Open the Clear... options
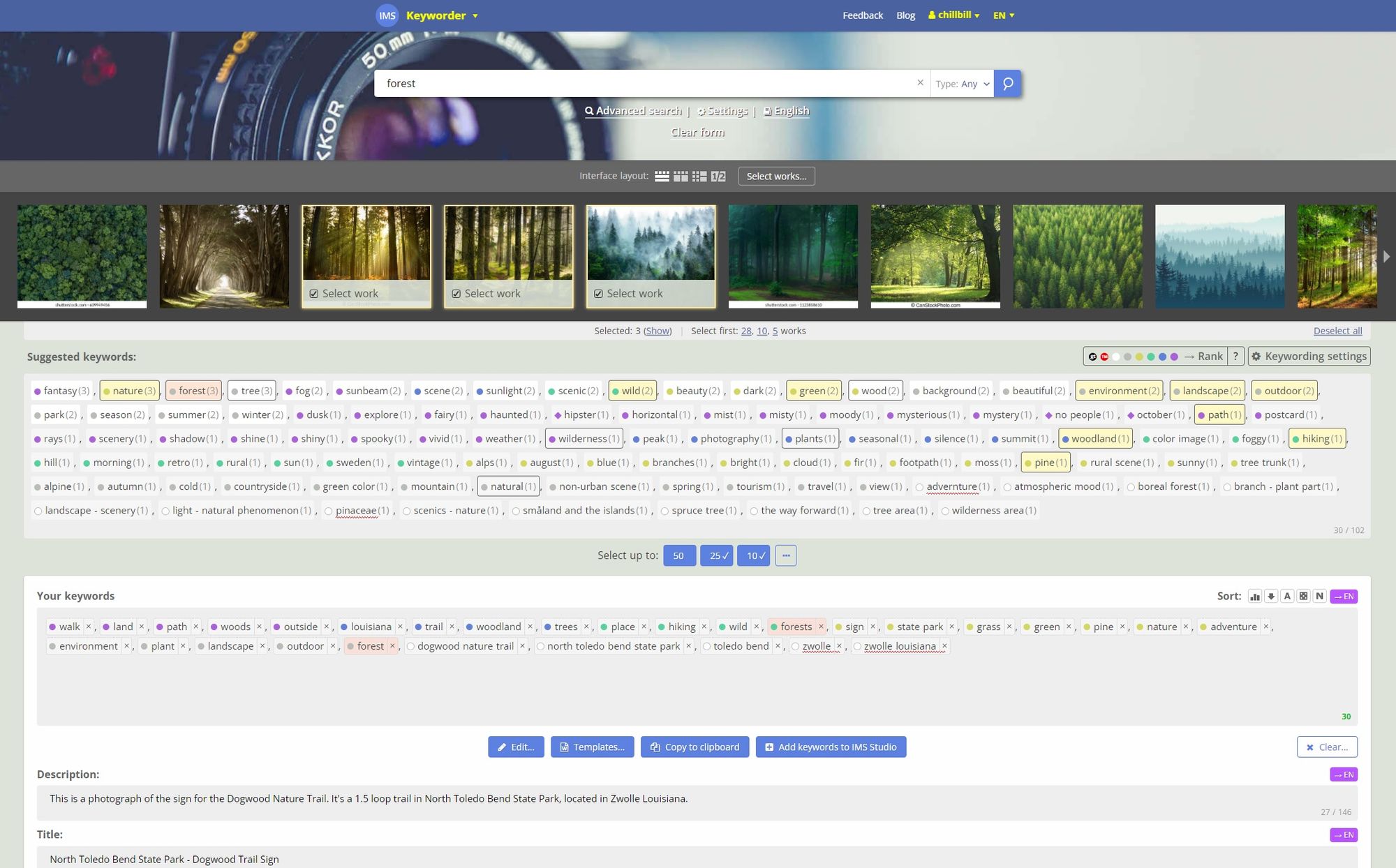 click(1327, 747)
